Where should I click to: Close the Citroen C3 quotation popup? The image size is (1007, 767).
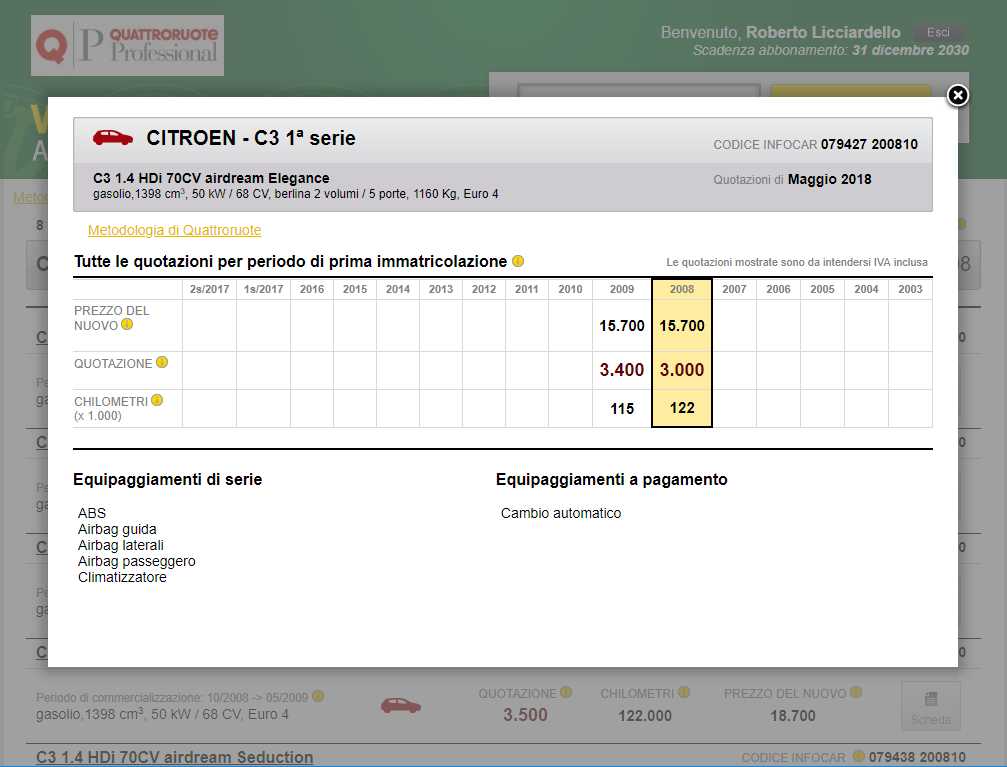coord(958,96)
